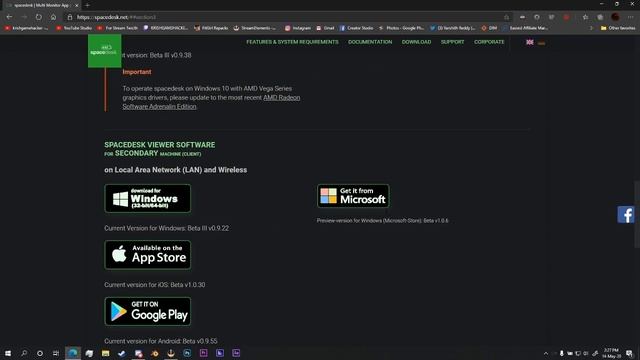This screenshot has height=360, width=640.
Task: Click the Get it from Microsoft badge
Action: pos(353,196)
